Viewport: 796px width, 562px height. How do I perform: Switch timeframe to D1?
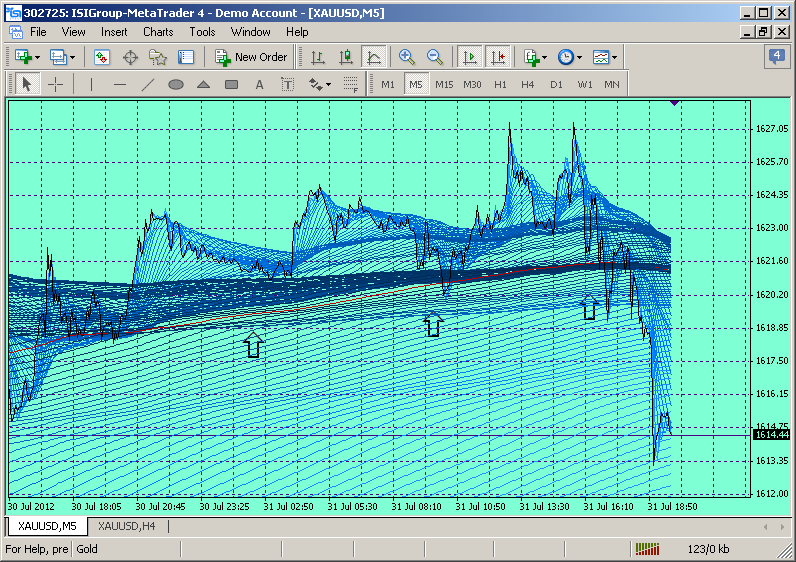[556, 84]
